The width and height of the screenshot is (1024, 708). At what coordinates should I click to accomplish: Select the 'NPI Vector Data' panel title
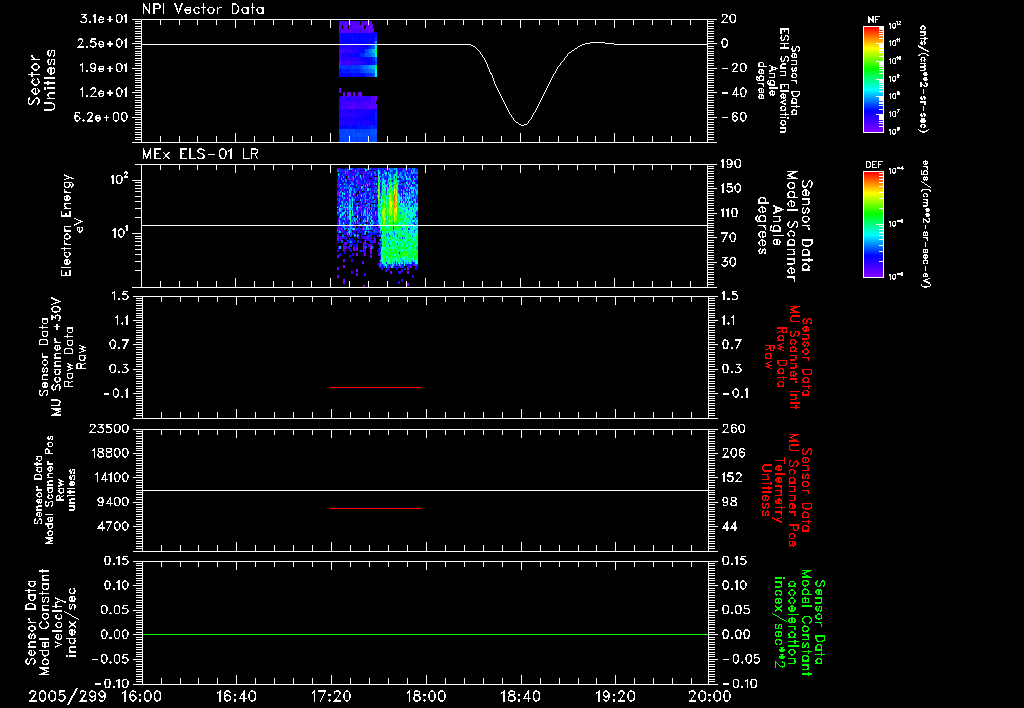pyautogui.click(x=203, y=9)
